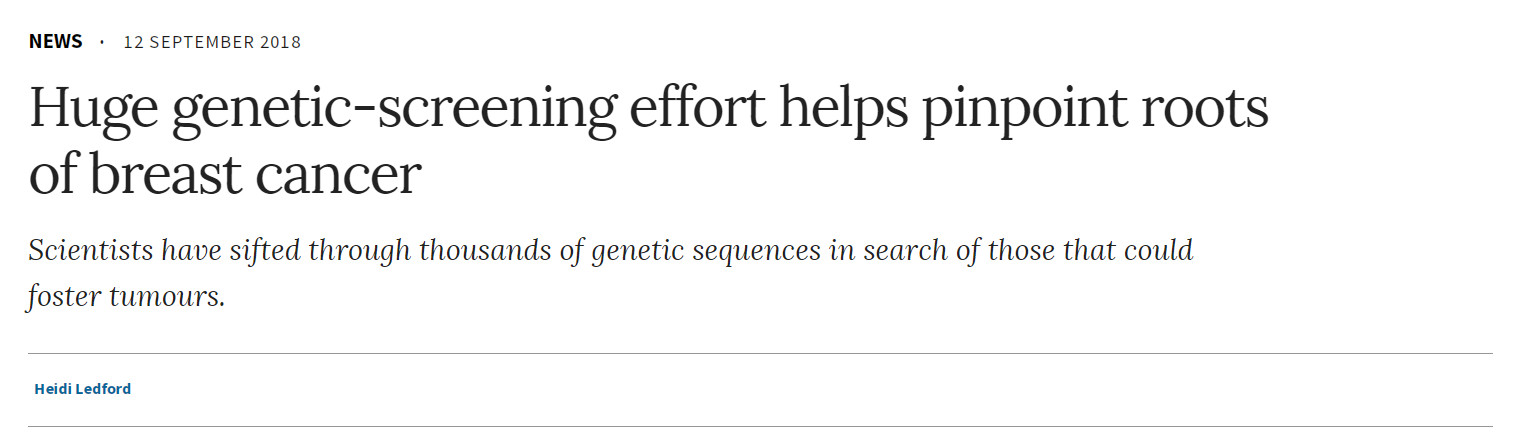Click the word "could" ending the subtitle's first line
The image size is (1538, 446).
pyautogui.click(x=1160, y=250)
